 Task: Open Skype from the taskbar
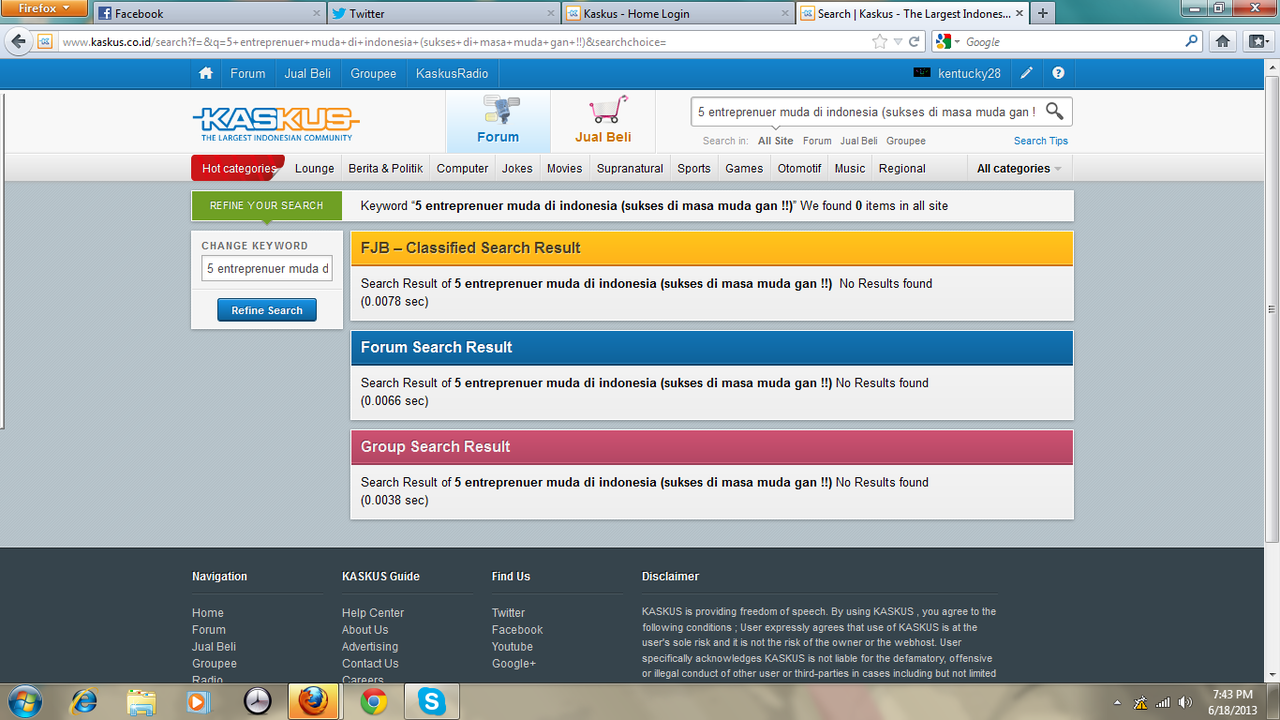432,702
